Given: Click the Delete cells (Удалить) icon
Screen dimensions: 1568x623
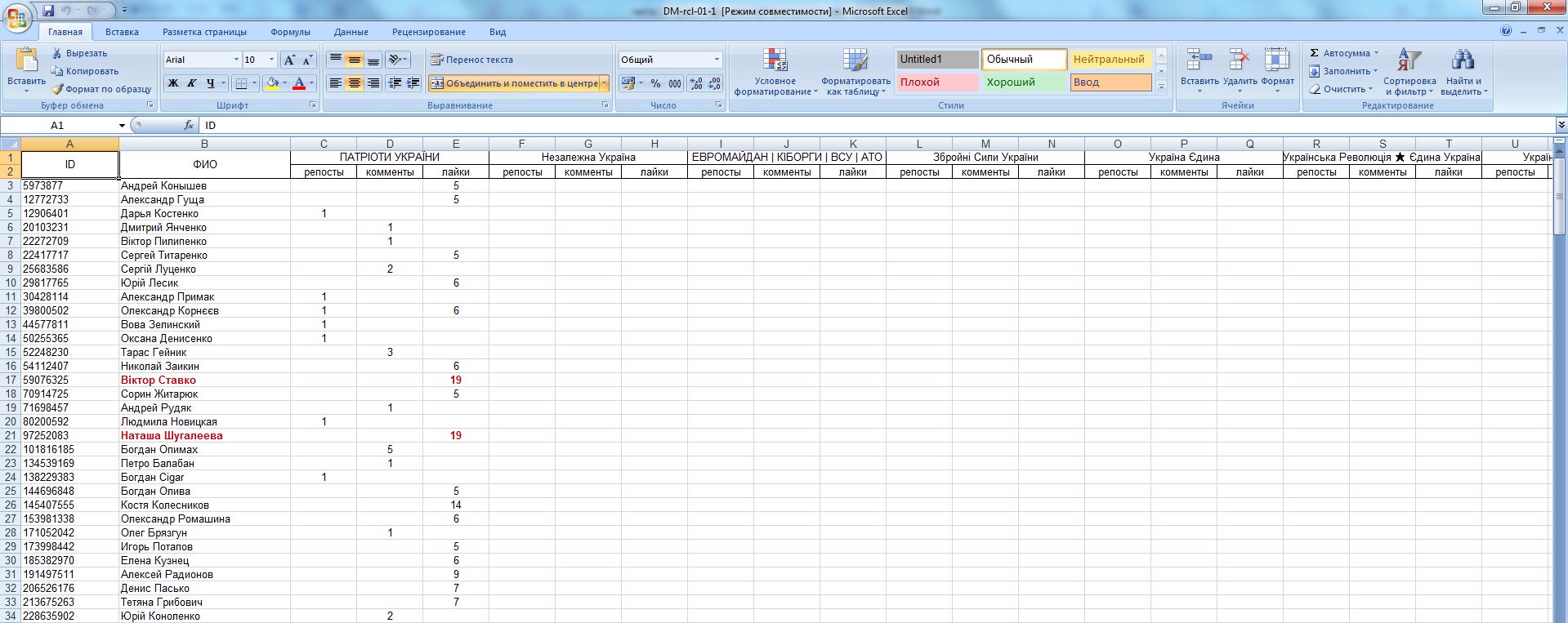Looking at the screenshot, I should (x=1240, y=61).
